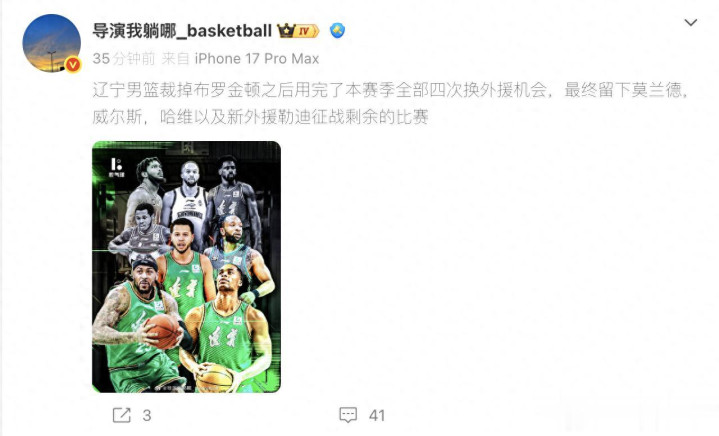The height and width of the screenshot is (436, 719).
Task: Open the crown level IV membership badge
Action: point(298,31)
